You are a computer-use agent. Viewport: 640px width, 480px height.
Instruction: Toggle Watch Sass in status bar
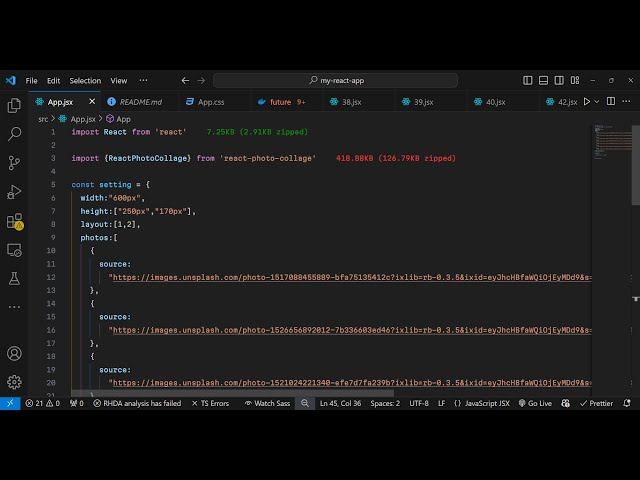point(266,403)
